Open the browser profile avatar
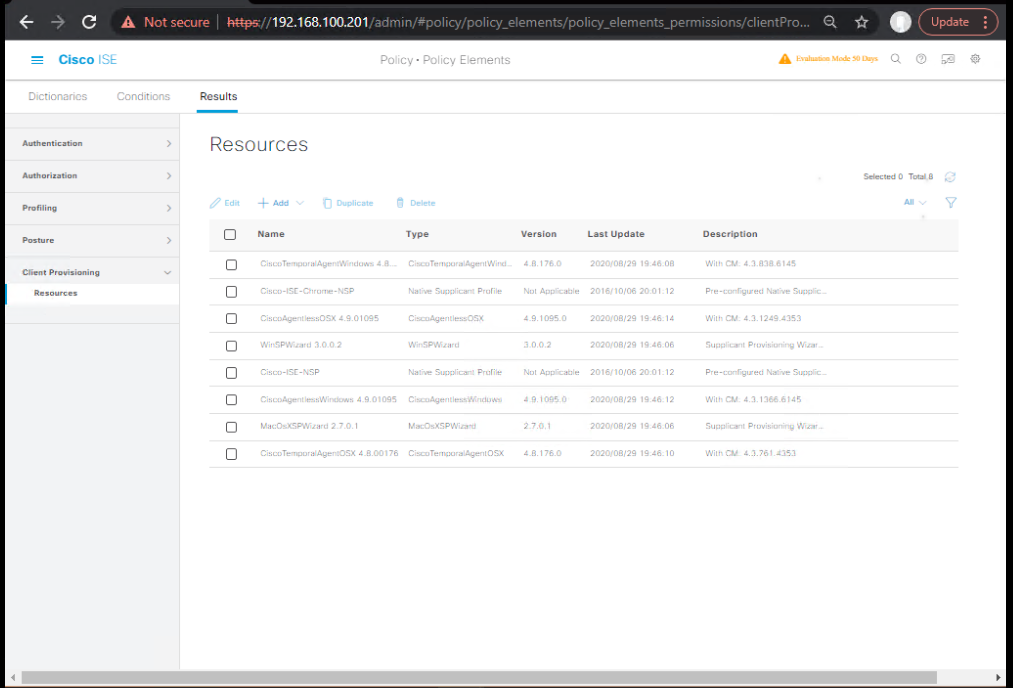Screen dimensions: 1013x688 pos(900,22)
